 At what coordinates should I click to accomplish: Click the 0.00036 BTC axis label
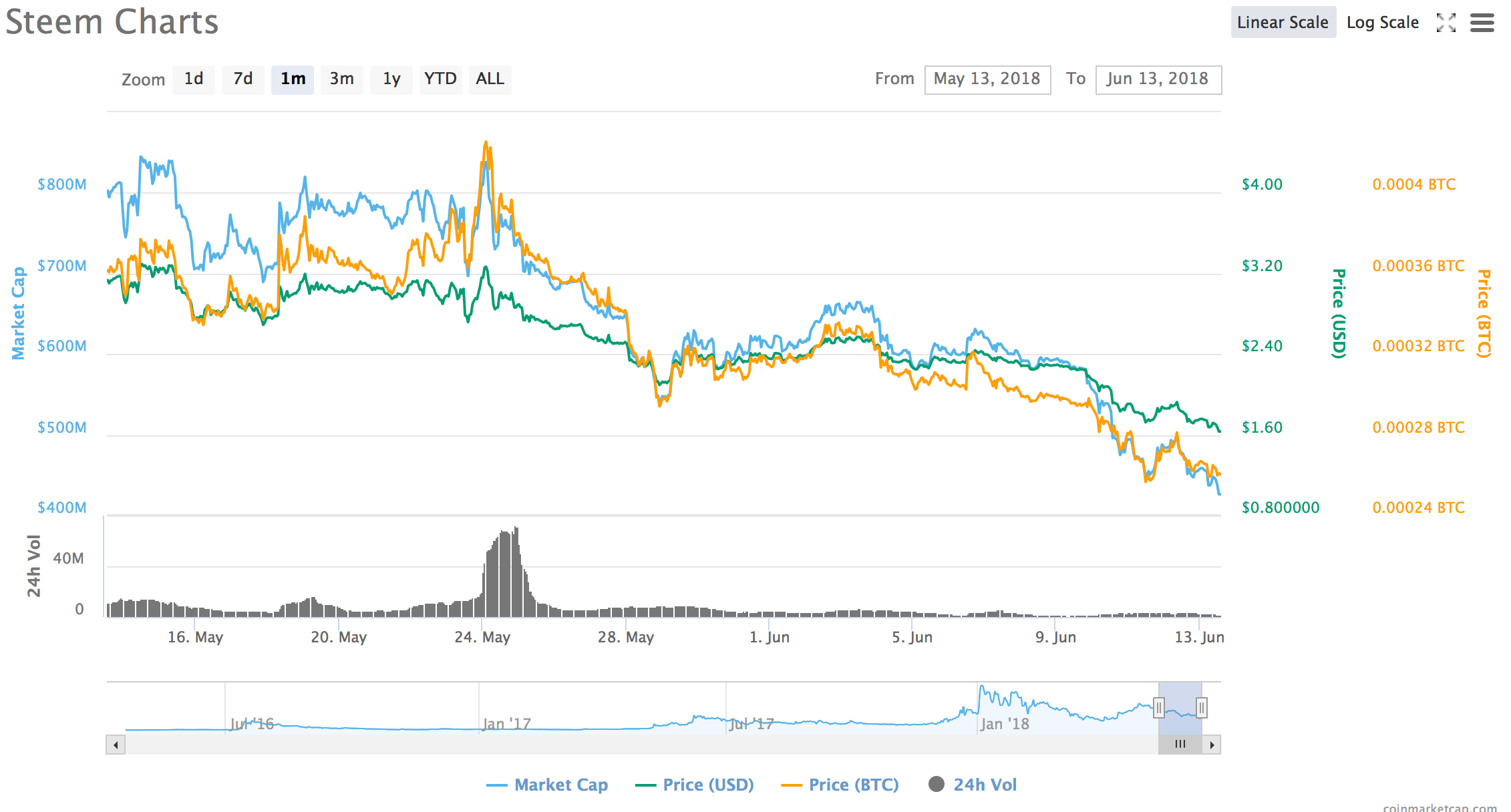click(x=1419, y=266)
